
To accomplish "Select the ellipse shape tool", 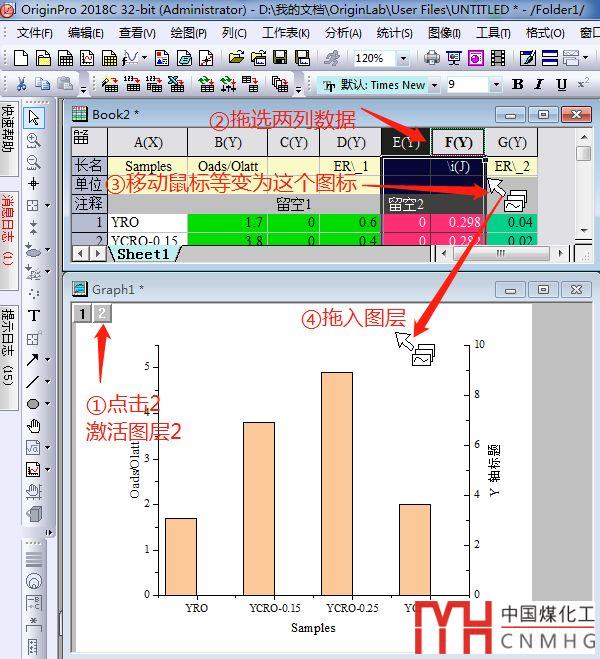I will pos(33,404).
